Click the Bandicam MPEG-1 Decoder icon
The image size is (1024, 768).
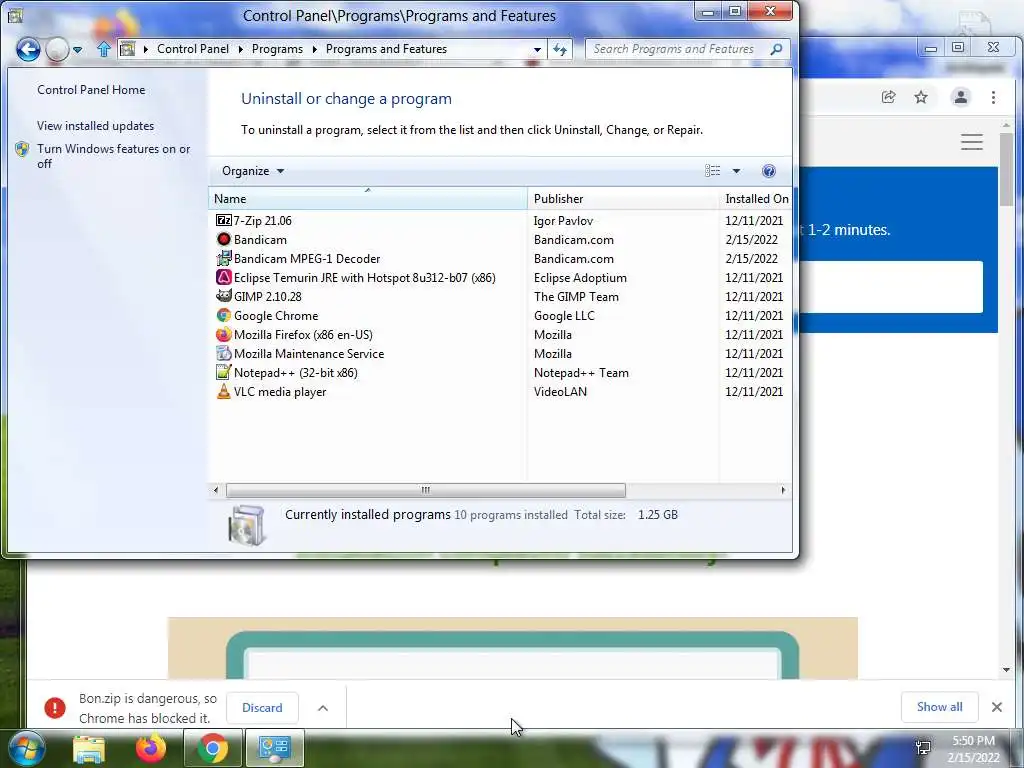click(x=223, y=258)
